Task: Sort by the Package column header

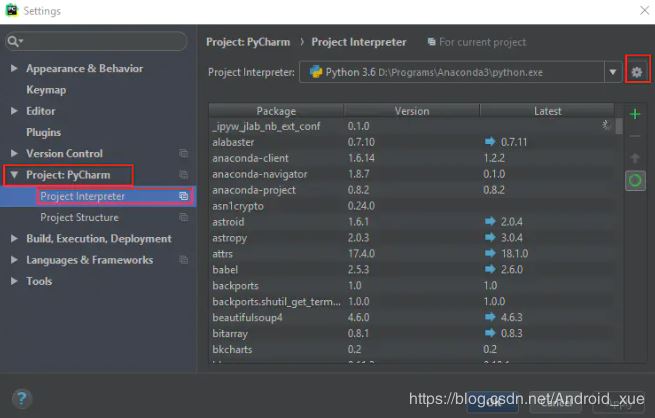Action: [x=276, y=111]
